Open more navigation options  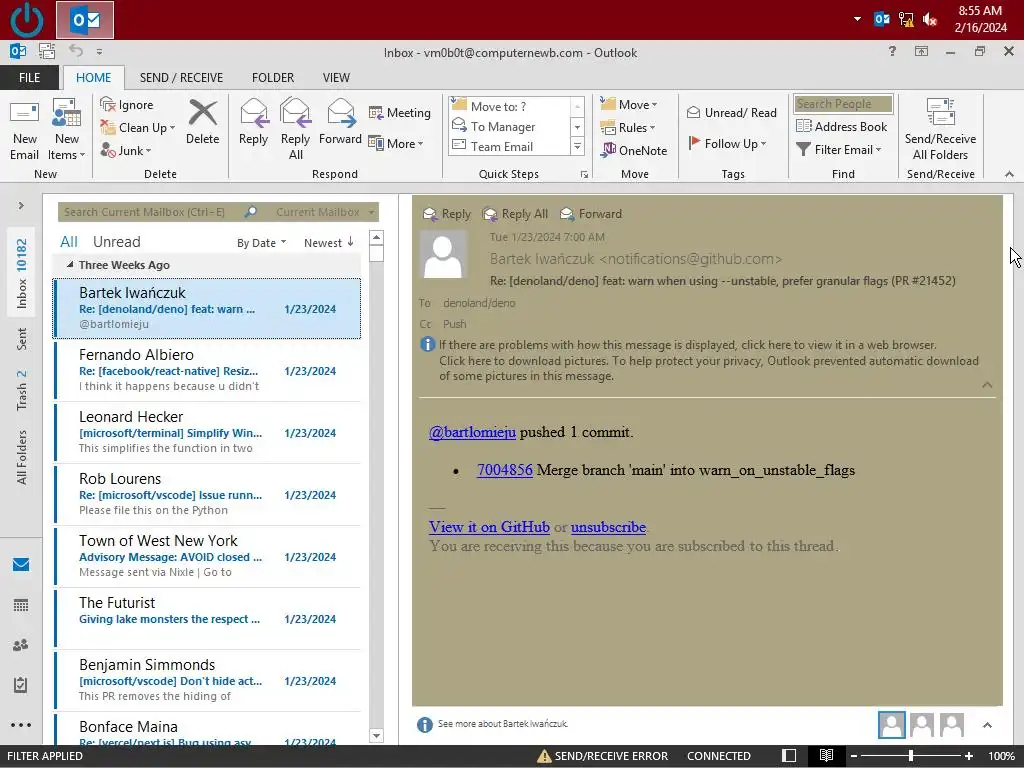(x=21, y=725)
